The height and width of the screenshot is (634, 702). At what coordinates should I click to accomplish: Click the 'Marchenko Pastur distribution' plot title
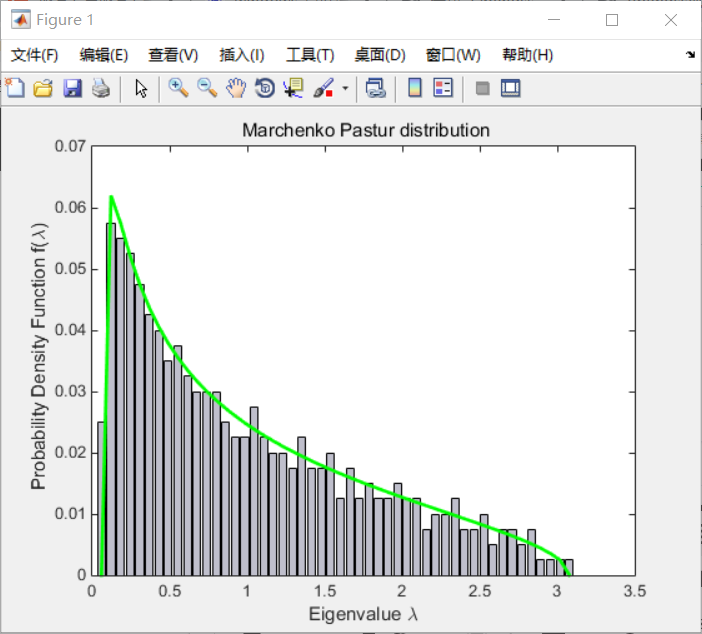tap(366, 130)
